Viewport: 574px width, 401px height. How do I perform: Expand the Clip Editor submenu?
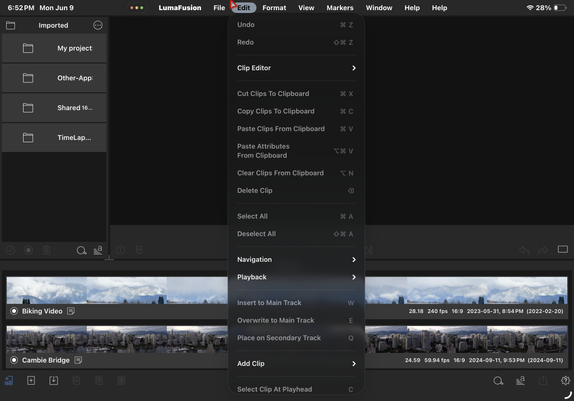(296, 68)
